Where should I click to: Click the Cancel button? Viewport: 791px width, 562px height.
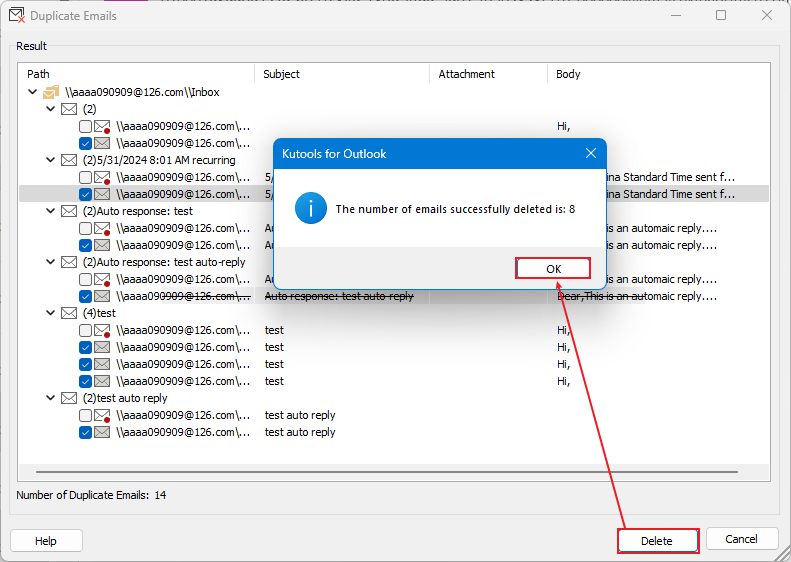pyautogui.click(x=741, y=539)
